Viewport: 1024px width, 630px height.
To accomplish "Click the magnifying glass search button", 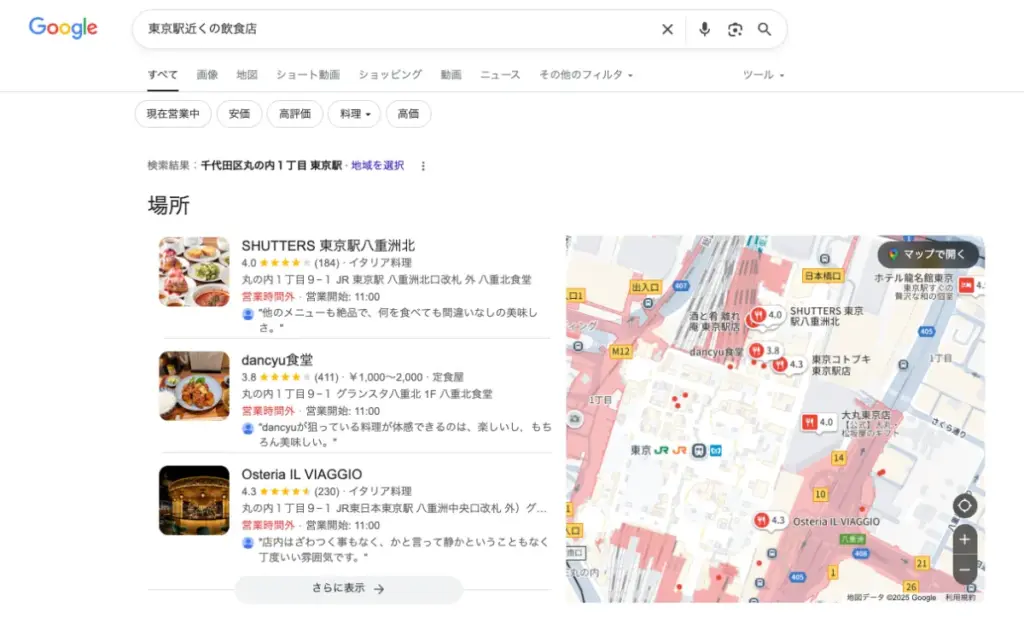I will (x=765, y=29).
